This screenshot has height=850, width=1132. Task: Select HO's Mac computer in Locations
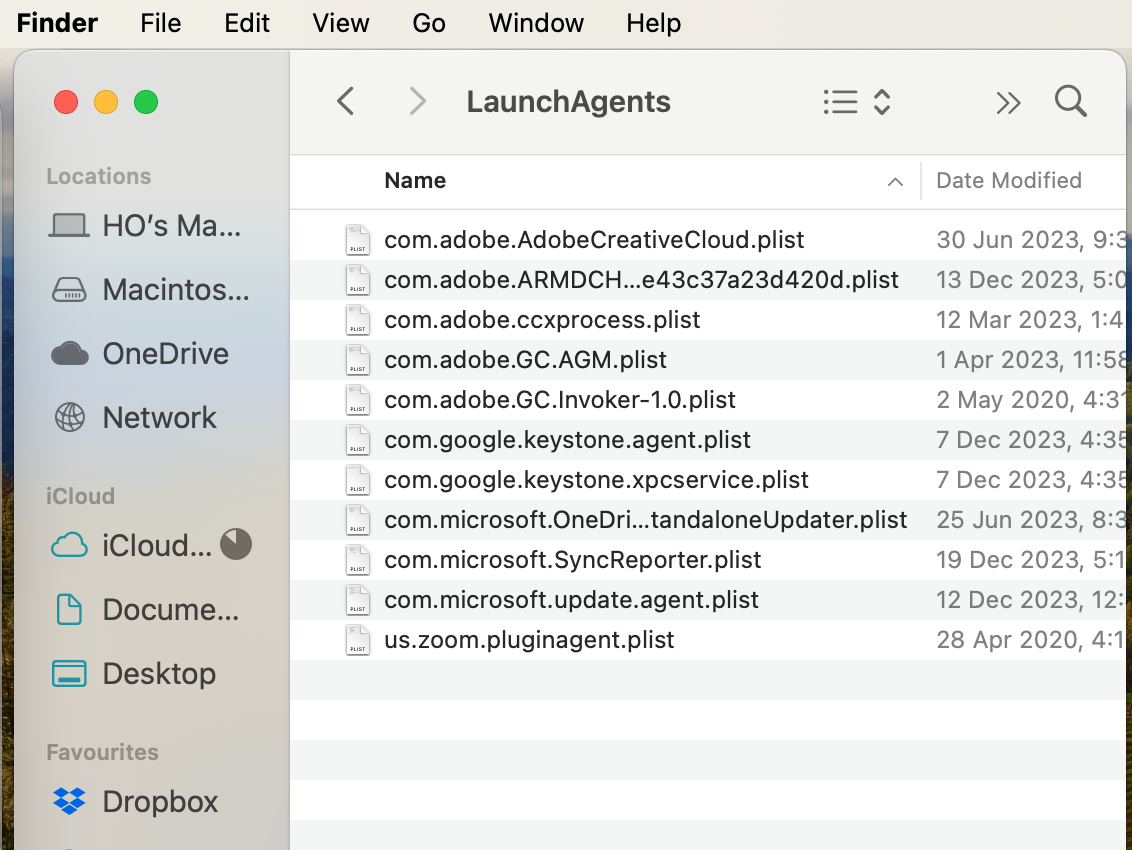[x=171, y=226]
